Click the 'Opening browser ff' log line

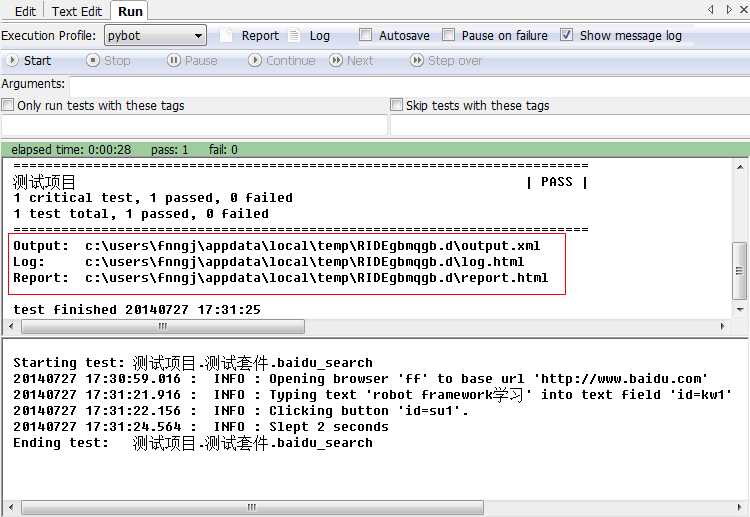click(360, 379)
